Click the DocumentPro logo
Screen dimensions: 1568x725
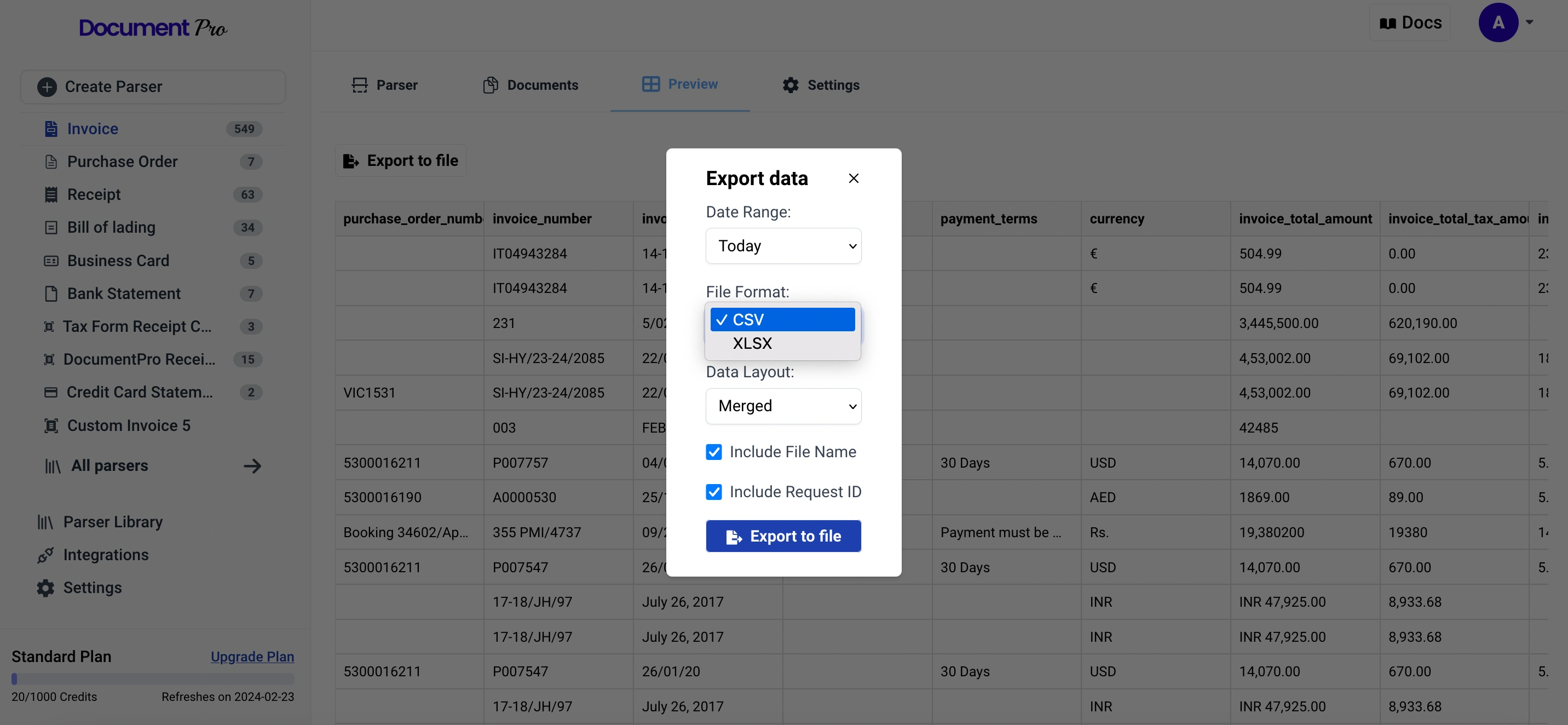[x=153, y=28]
